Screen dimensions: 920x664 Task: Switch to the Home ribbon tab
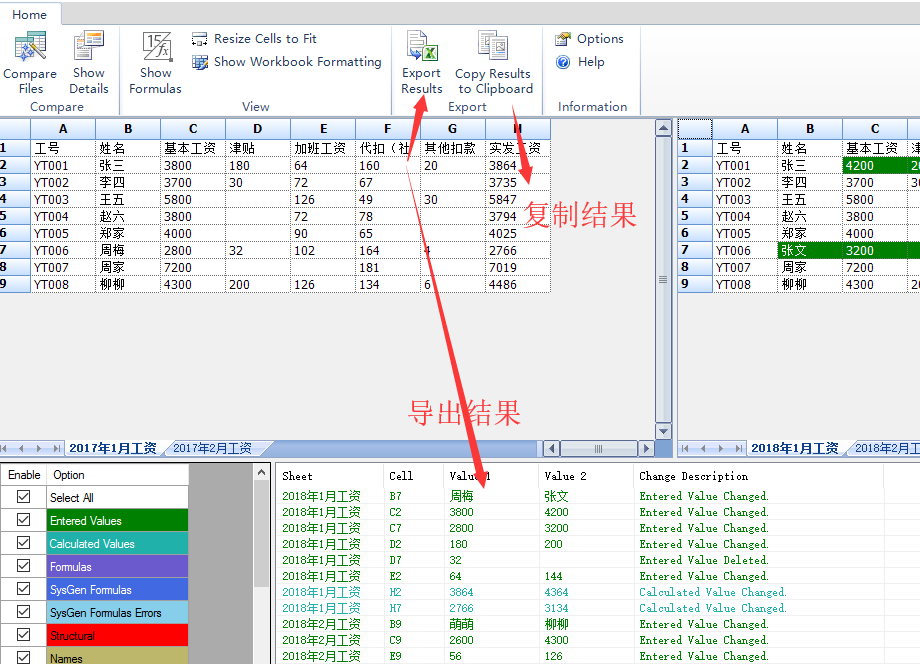[29, 15]
